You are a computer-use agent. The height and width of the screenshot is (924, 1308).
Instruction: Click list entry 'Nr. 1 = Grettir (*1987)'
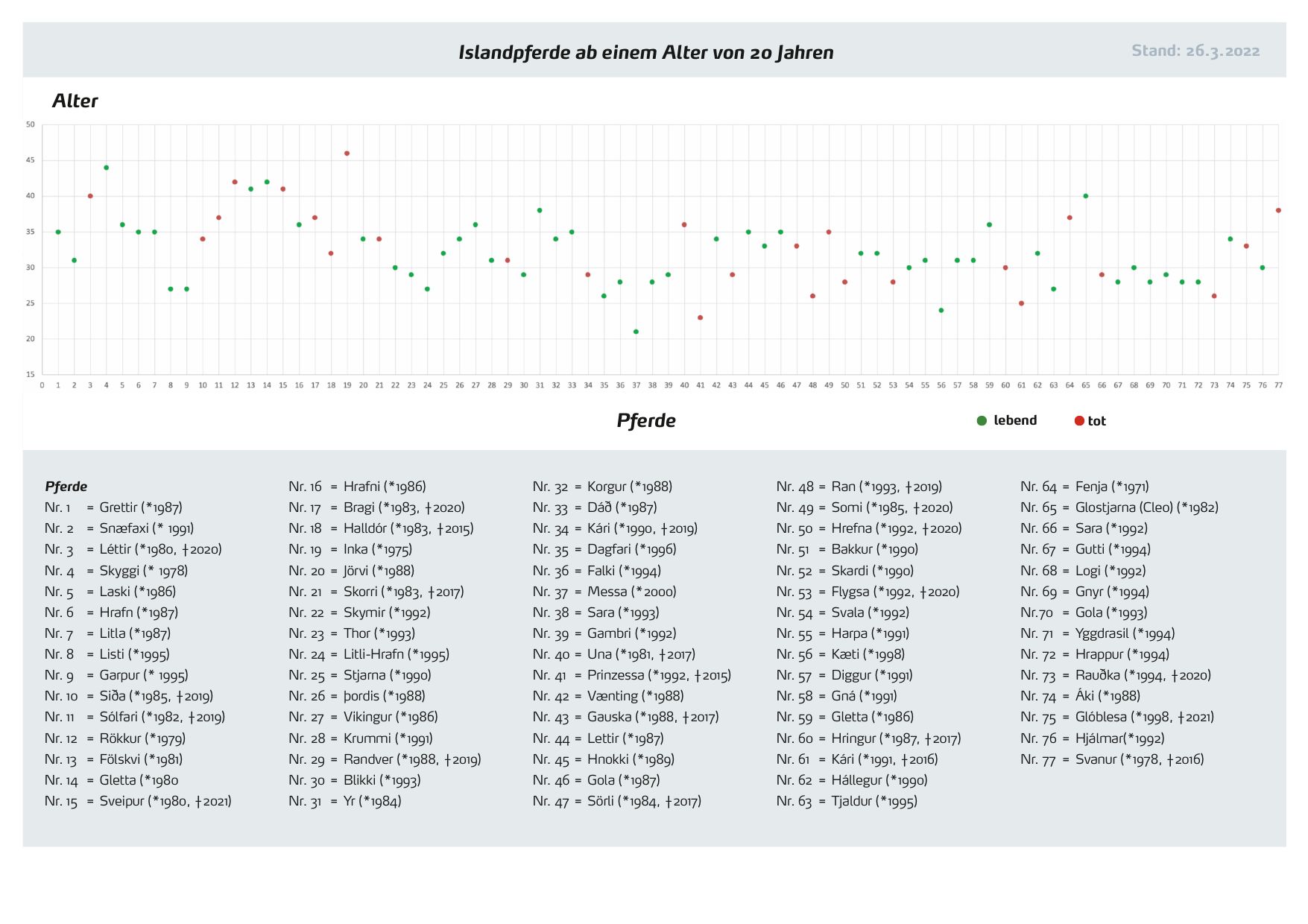pyautogui.click(x=113, y=507)
